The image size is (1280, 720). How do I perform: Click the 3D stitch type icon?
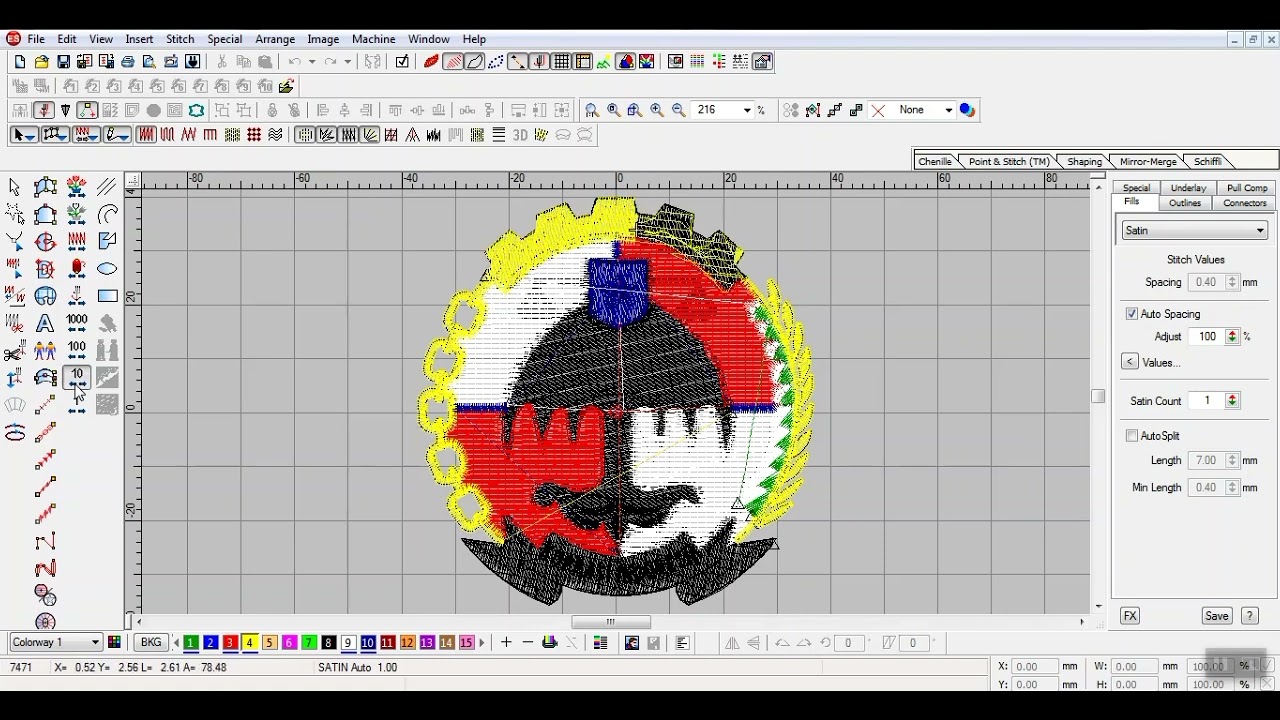pos(520,135)
